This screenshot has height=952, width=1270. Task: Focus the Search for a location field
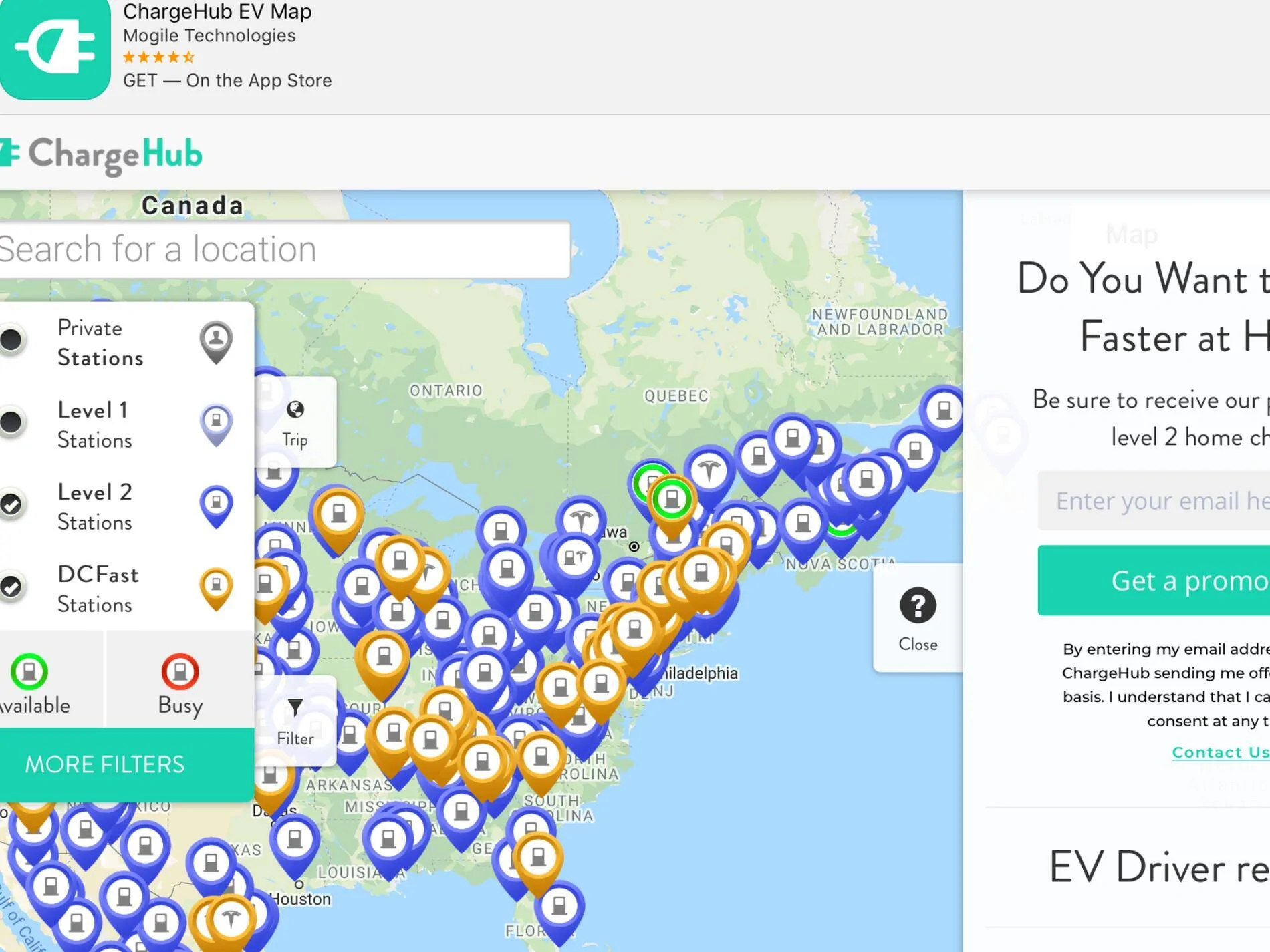tap(285, 249)
